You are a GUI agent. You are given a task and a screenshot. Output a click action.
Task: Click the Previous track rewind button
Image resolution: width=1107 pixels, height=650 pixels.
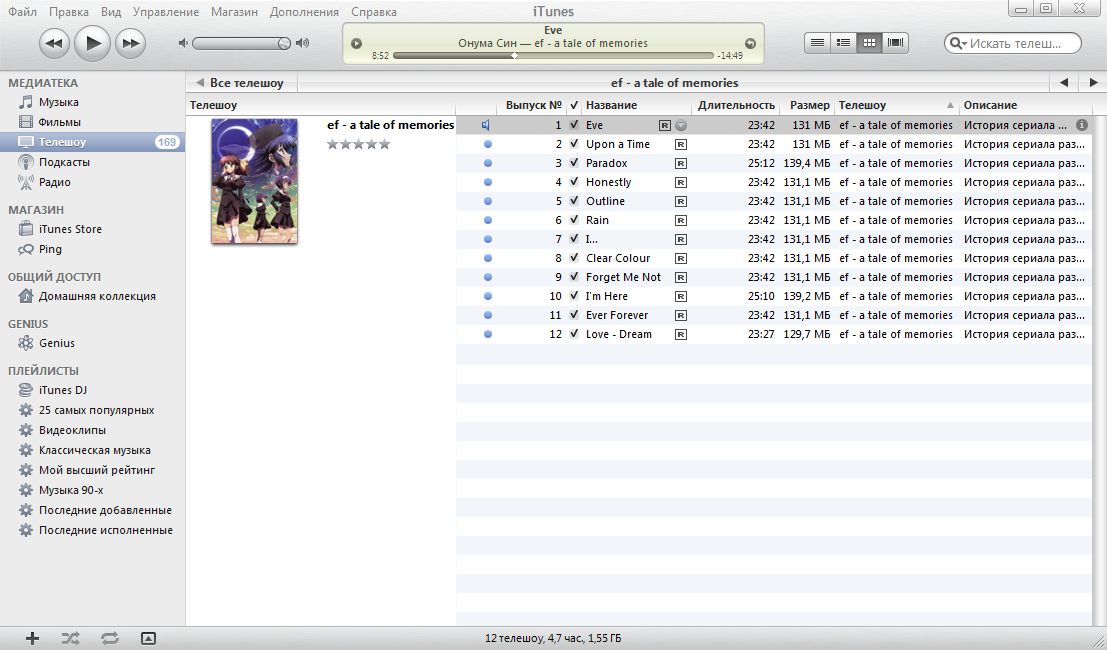coord(54,44)
